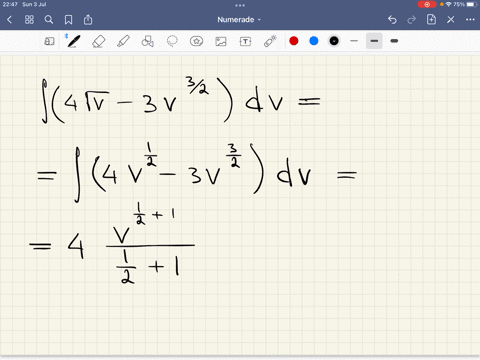The image size is (480, 360).
Task: Select the Shapes tool
Action: [147, 41]
